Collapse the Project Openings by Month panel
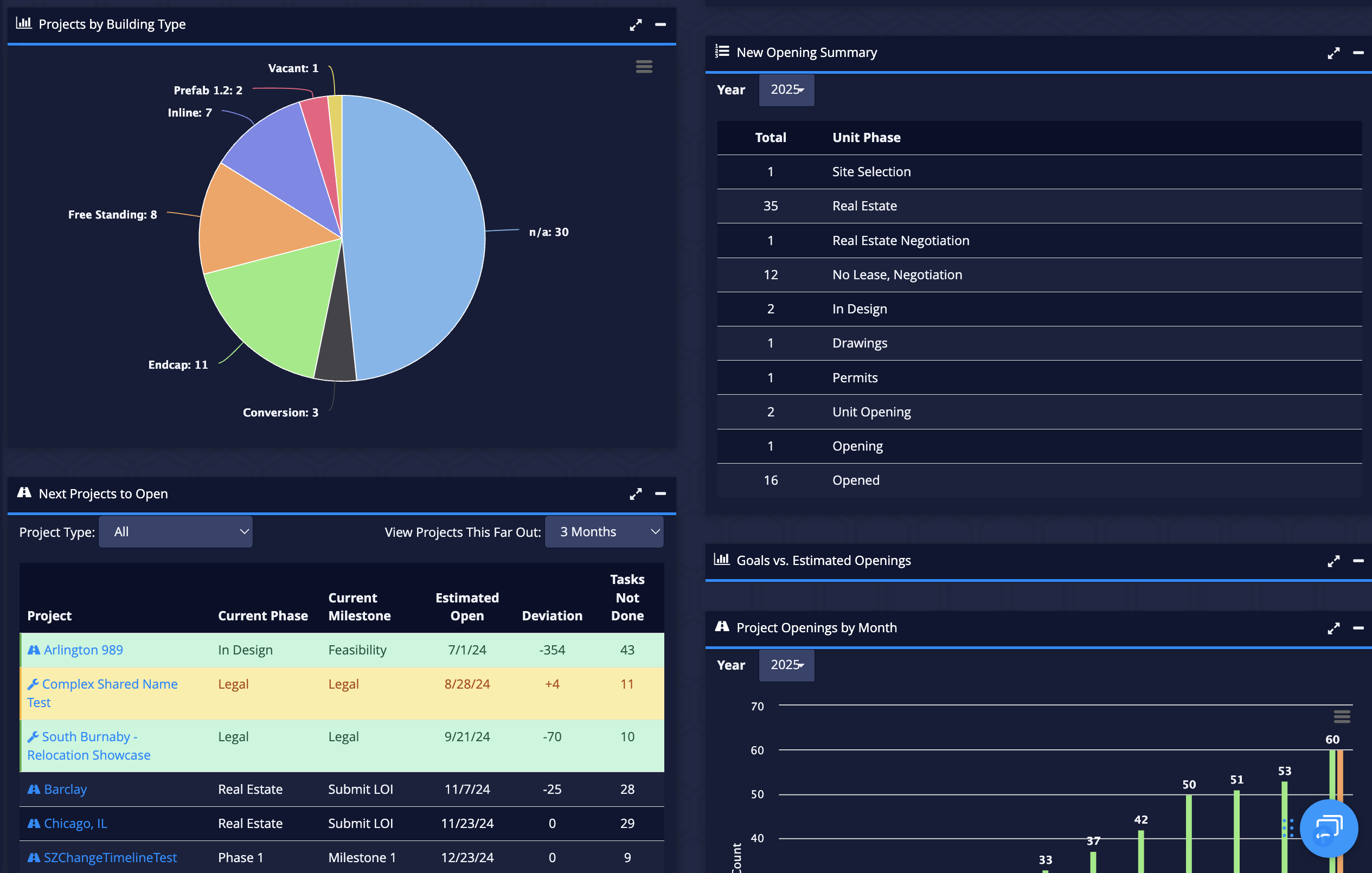 (x=1358, y=628)
